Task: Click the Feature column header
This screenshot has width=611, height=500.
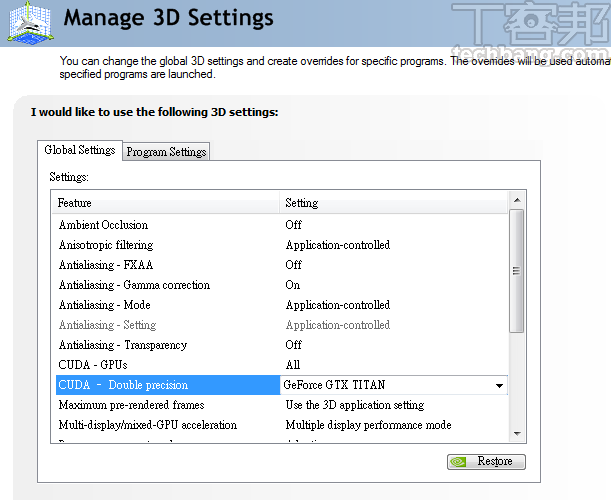Action: (x=165, y=203)
